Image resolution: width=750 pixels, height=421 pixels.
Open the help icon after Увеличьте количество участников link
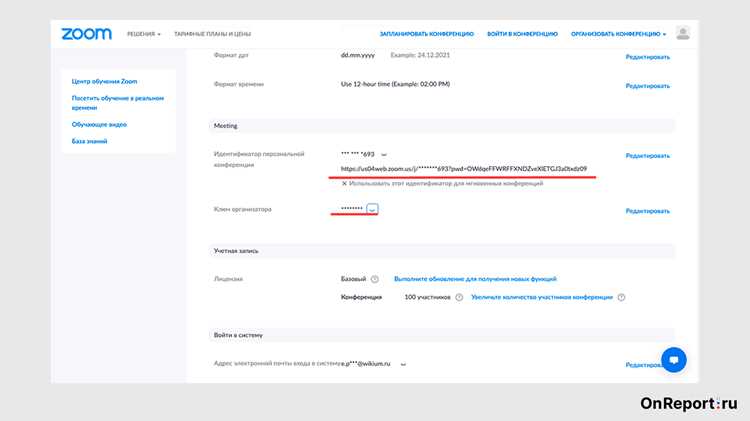(621, 297)
